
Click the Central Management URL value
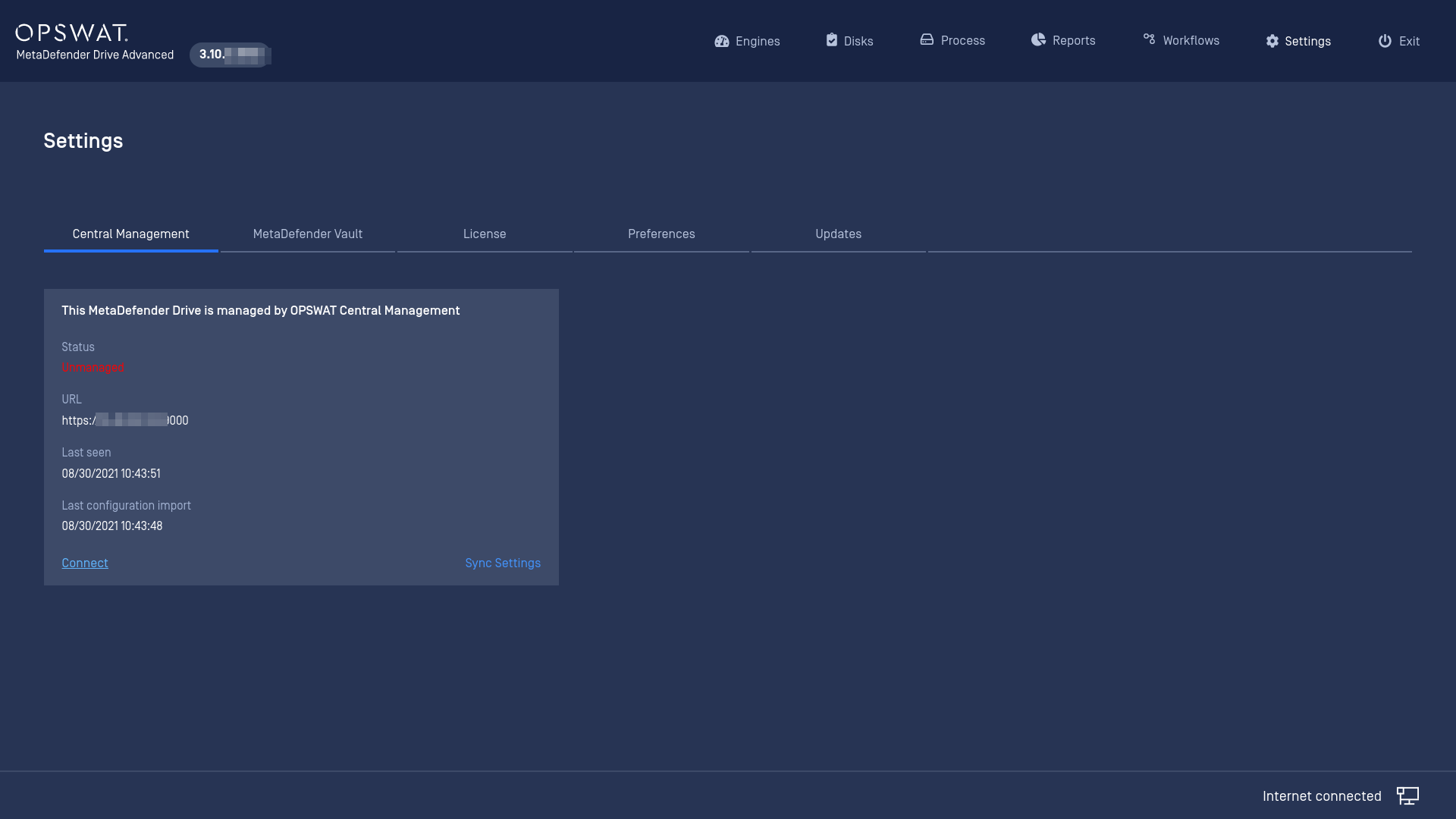coord(125,420)
